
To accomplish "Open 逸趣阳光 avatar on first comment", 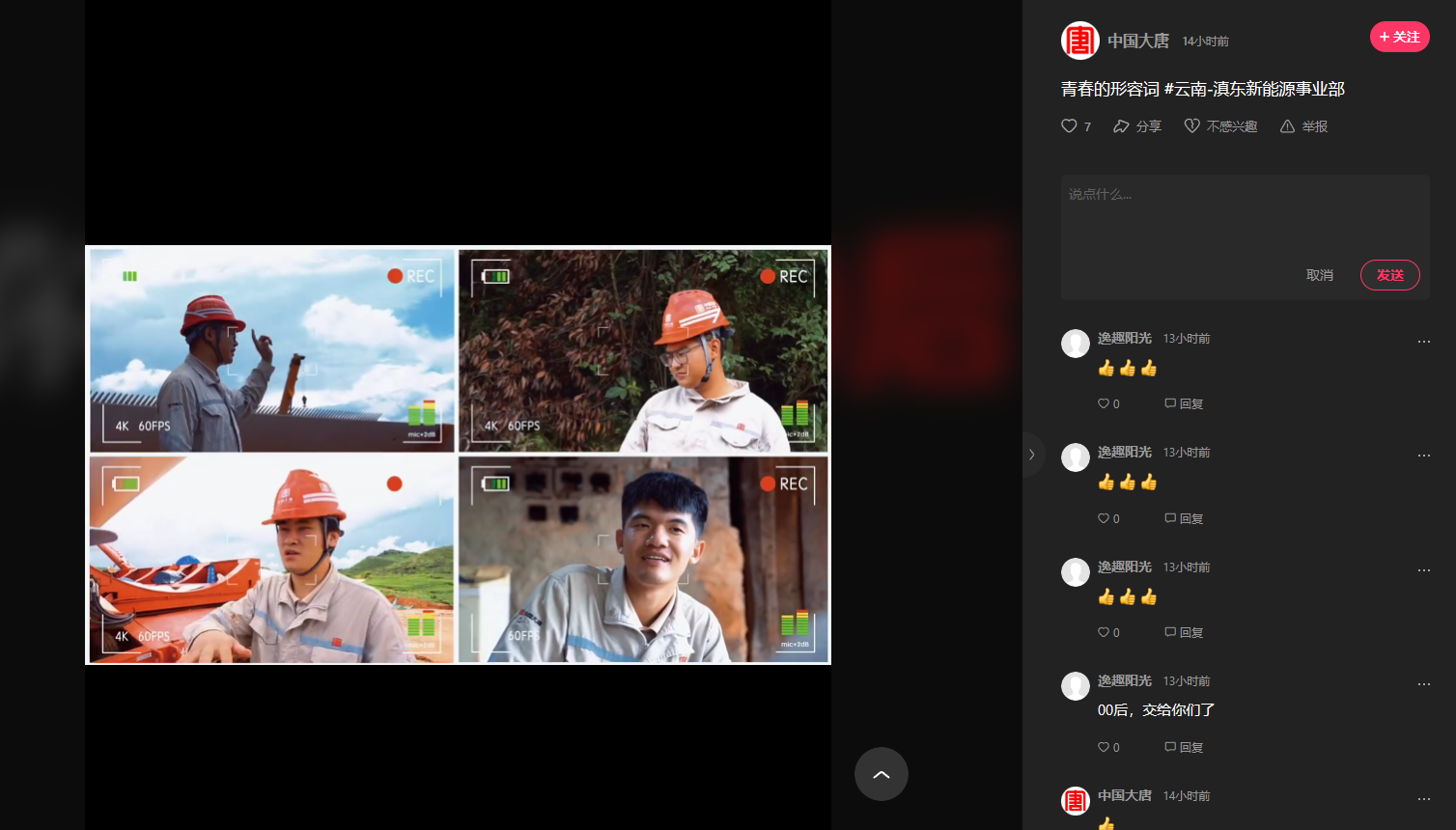I will (x=1076, y=344).
